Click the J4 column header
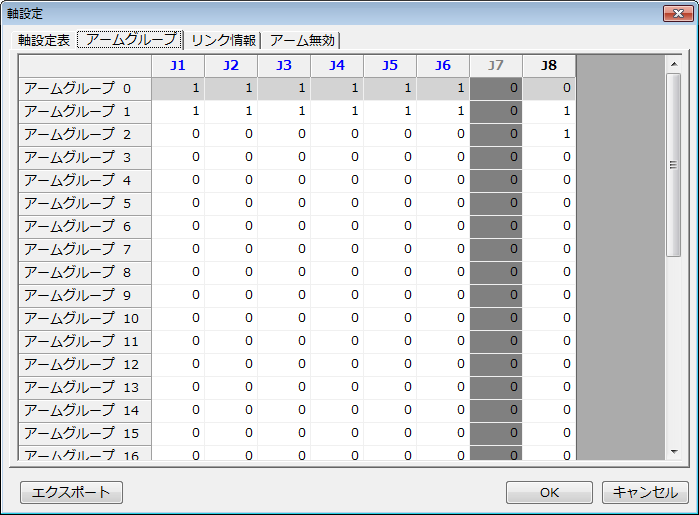 [337, 65]
